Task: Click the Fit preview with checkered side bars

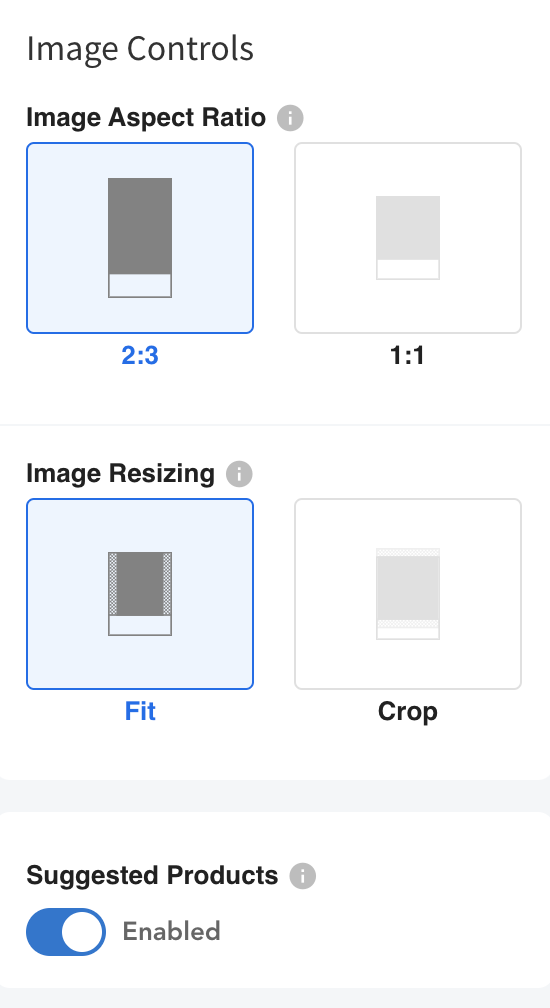Action: [x=140, y=593]
